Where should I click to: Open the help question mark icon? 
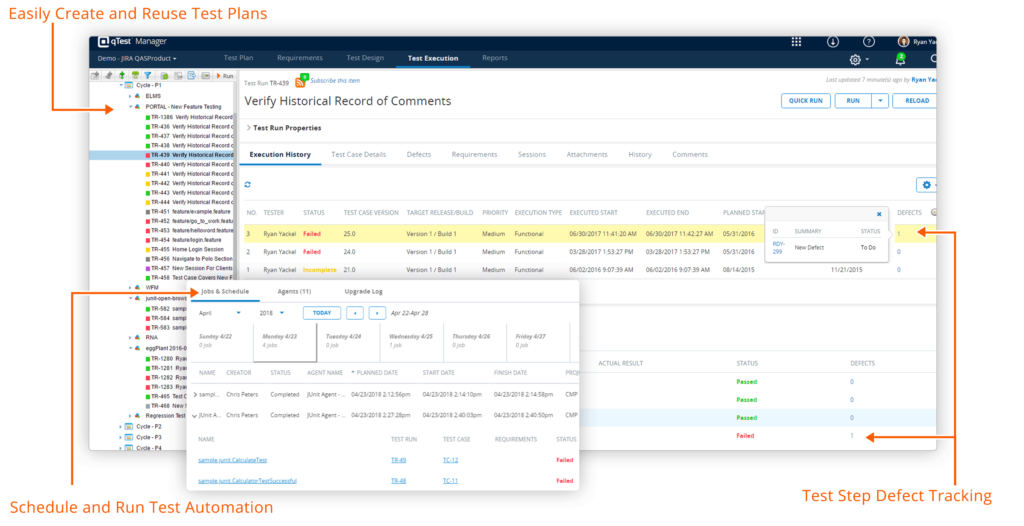tap(869, 42)
